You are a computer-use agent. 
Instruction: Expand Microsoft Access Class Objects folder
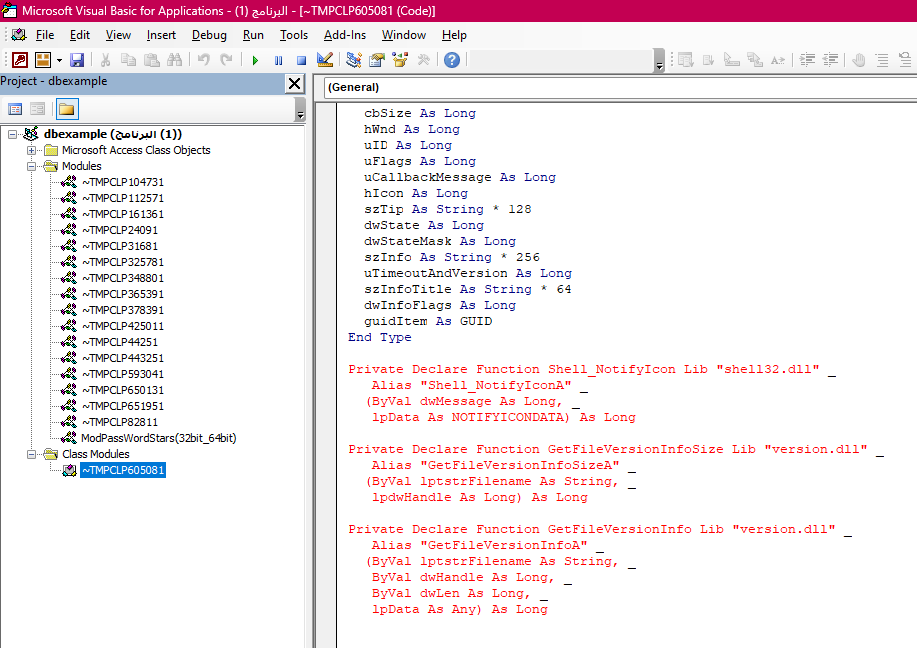point(32,150)
